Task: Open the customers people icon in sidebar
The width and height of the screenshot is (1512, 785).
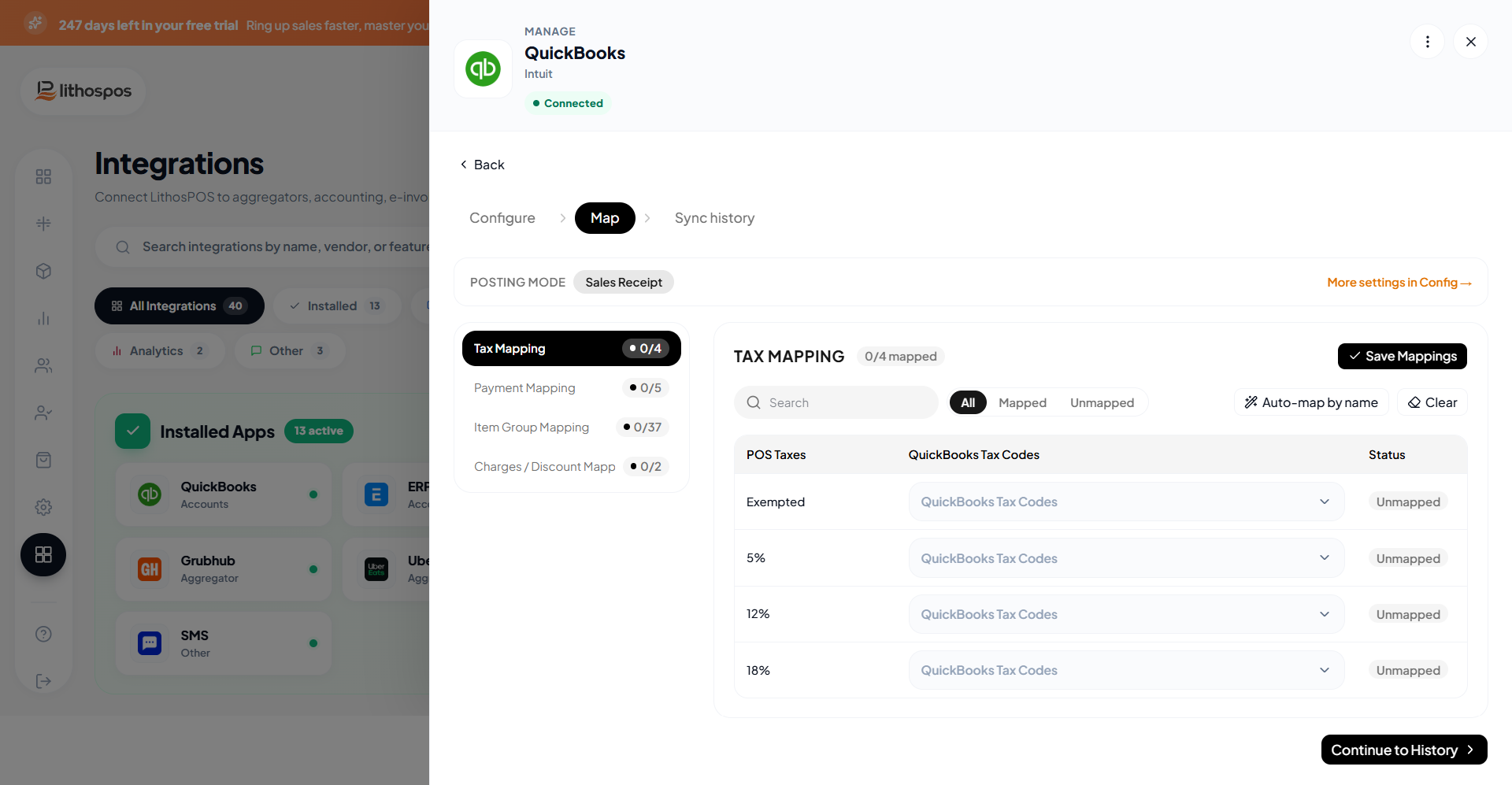Action: tap(43, 365)
